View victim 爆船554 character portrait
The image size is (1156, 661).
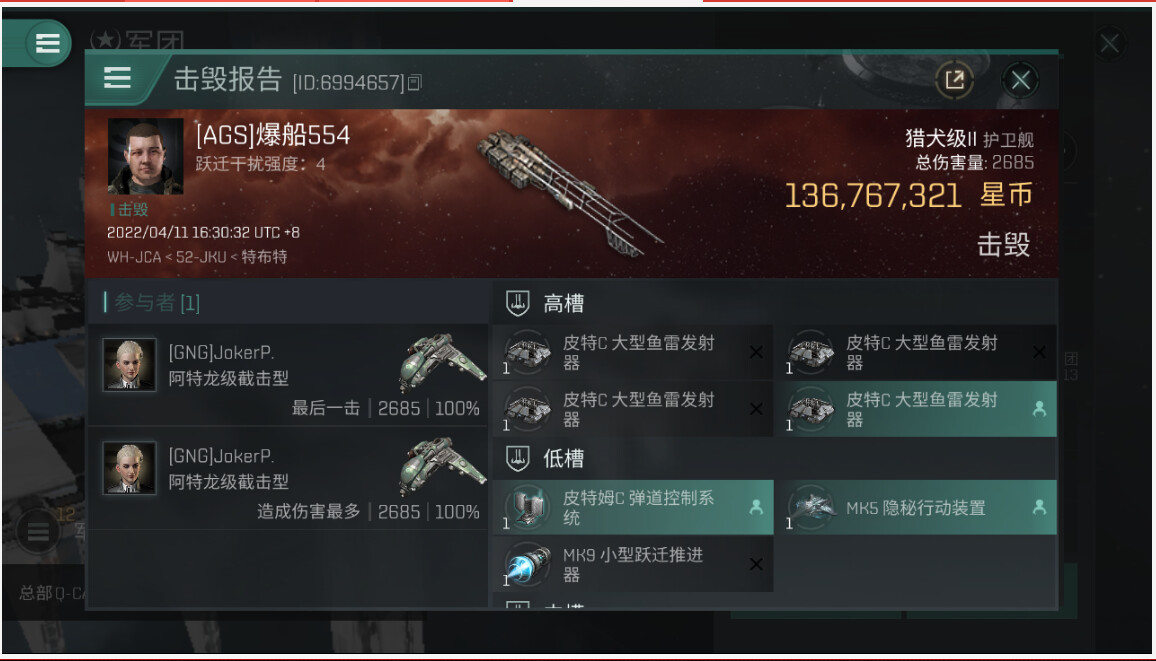(145, 156)
